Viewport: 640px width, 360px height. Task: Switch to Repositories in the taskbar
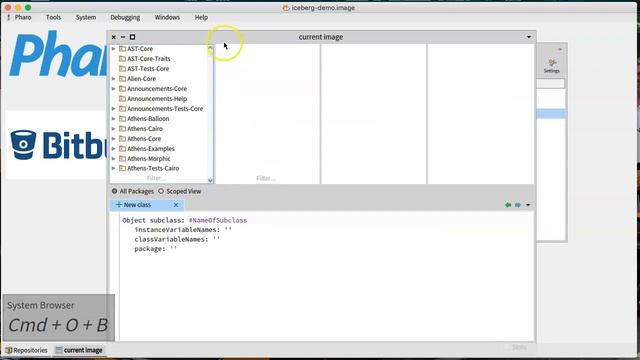click(26, 350)
